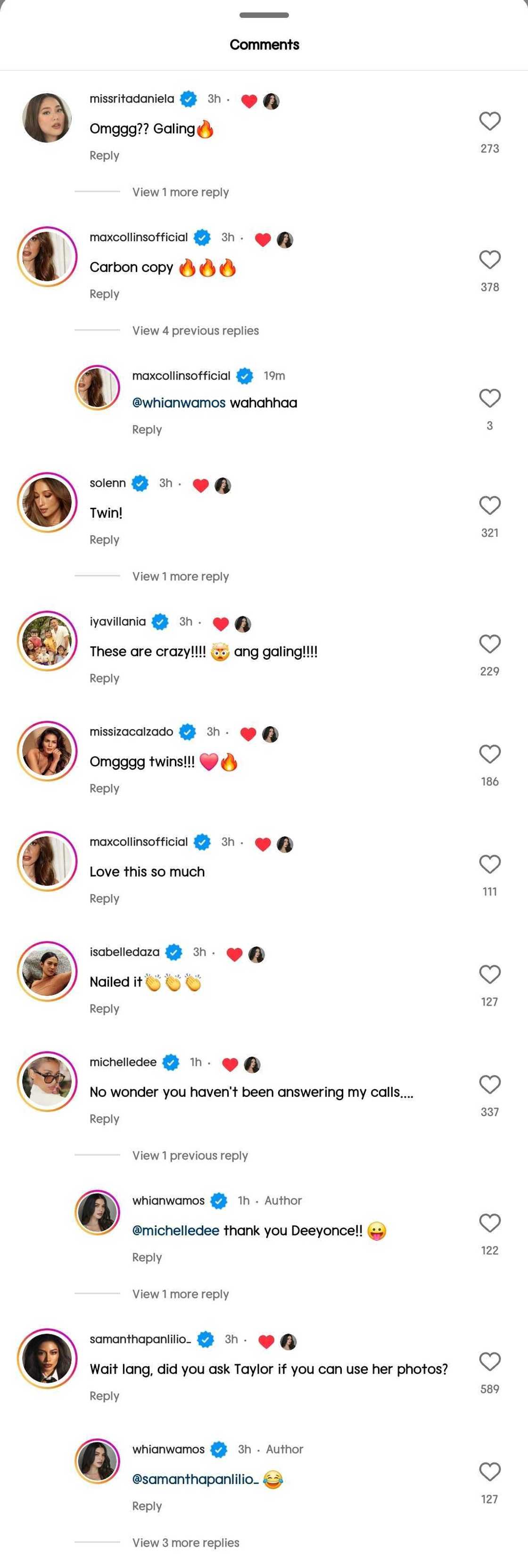Image resolution: width=528 pixels, height=1568 pixels.
Task: Like missritadaniela's "Omggg?? Galing" comment
Action: [x=490, y=121]
